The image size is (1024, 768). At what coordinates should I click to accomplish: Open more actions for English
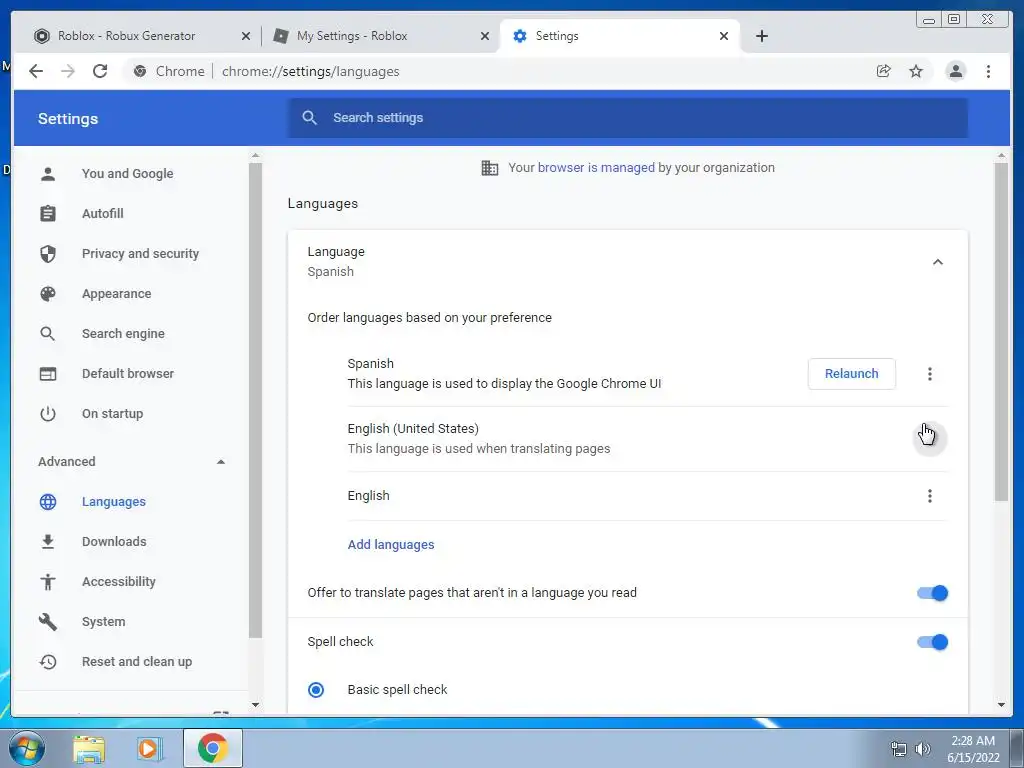929,496
